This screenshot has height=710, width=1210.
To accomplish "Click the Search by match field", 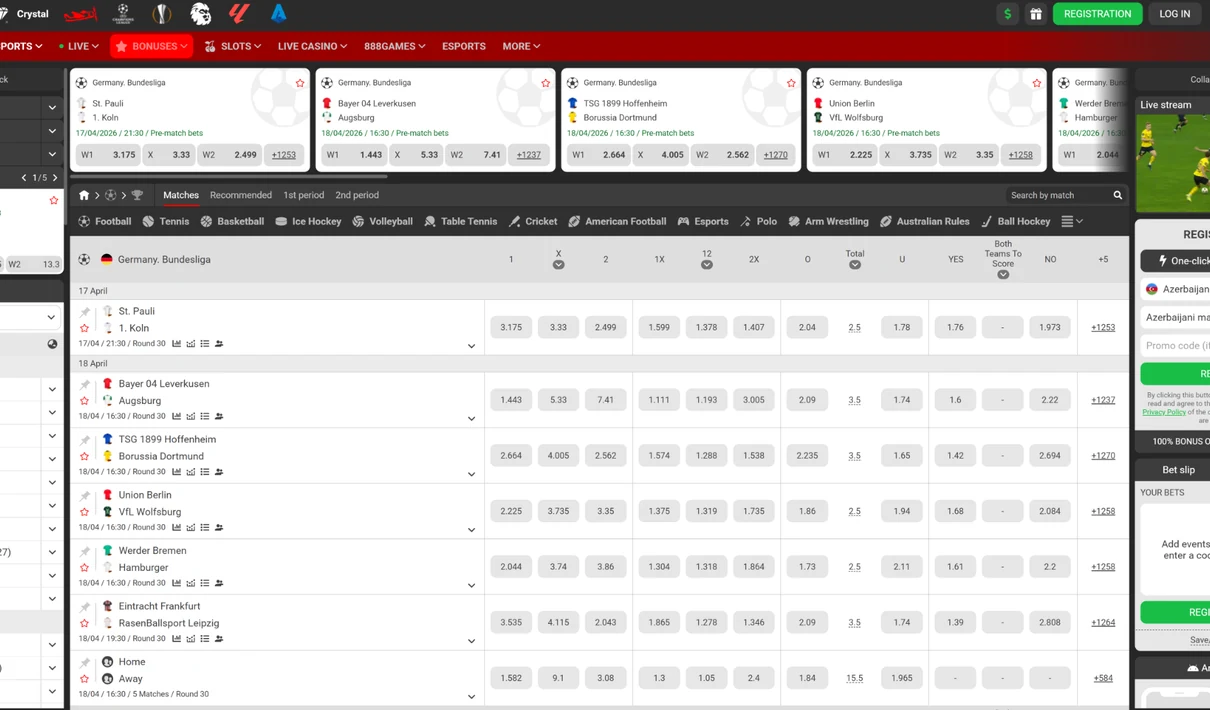I will (x=1058, y=195).
